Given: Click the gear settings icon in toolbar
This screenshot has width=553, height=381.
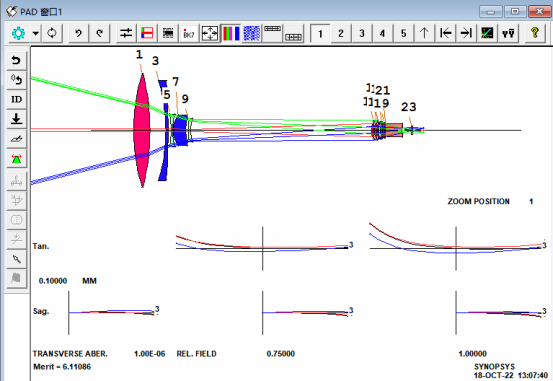Looking at the screenshot, I should 18,33.
